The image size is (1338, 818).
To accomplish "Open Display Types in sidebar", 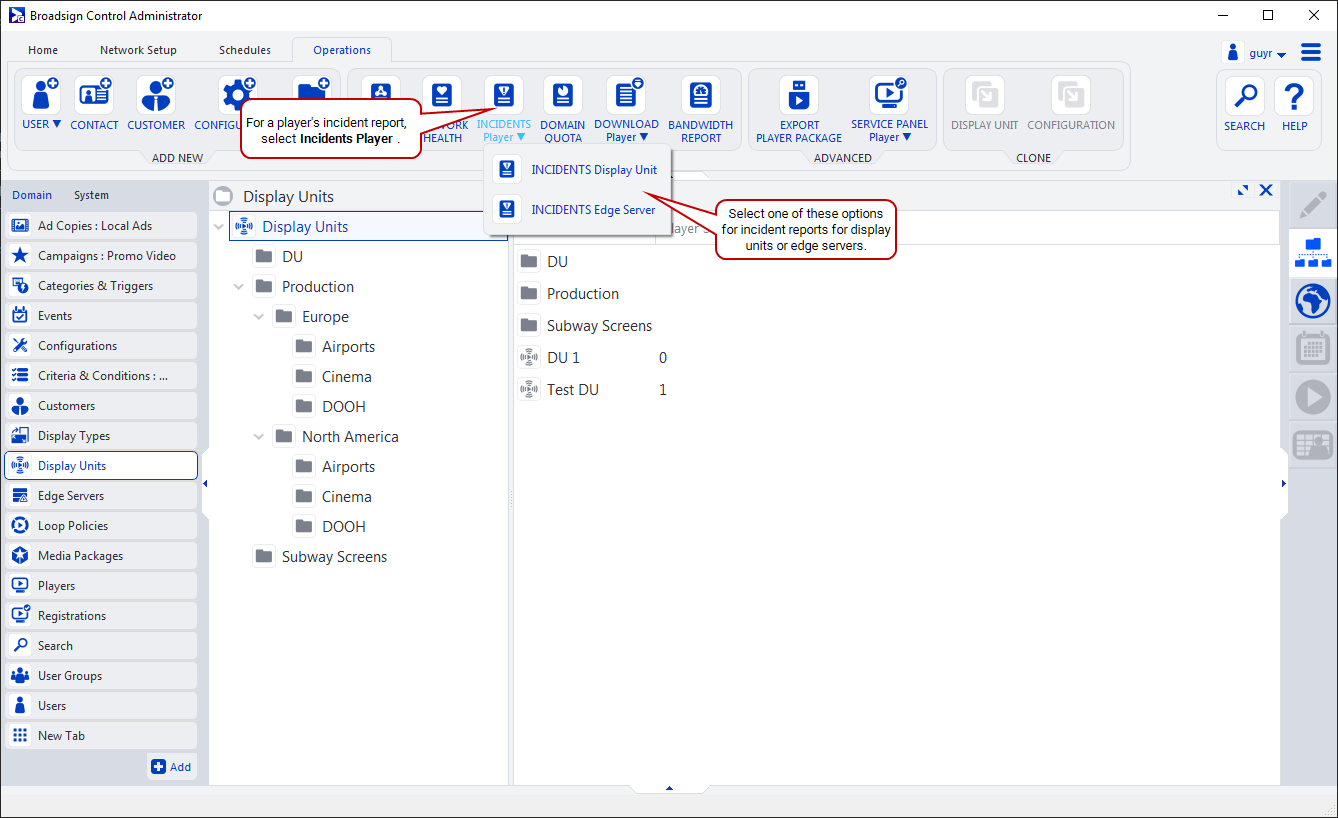I will coord(101,436).
